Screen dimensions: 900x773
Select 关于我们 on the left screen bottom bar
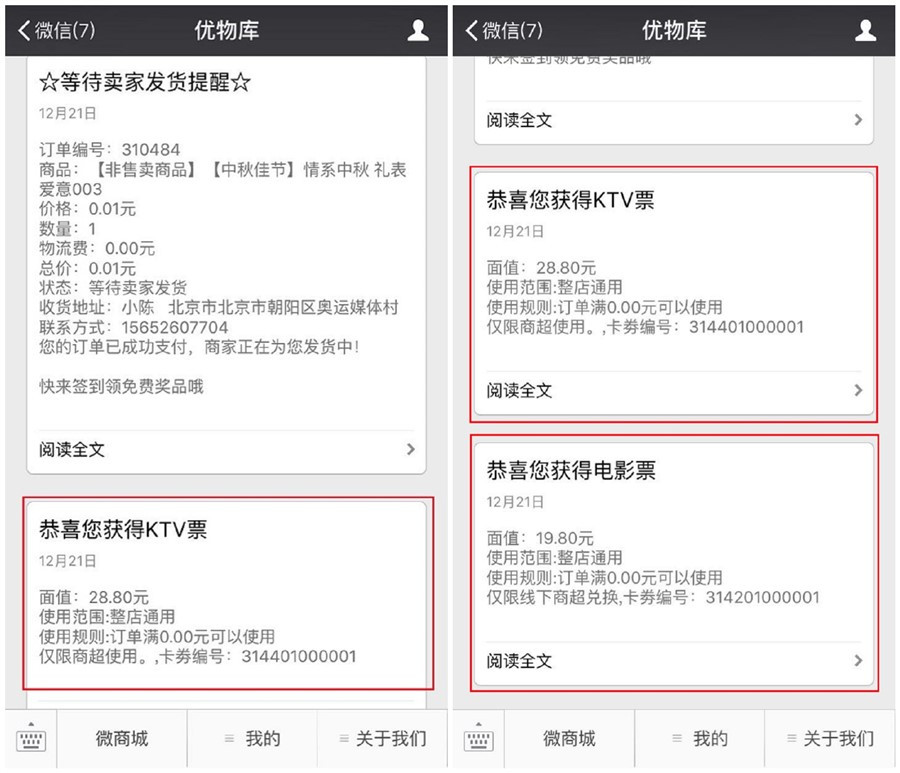tap(381, 739)
